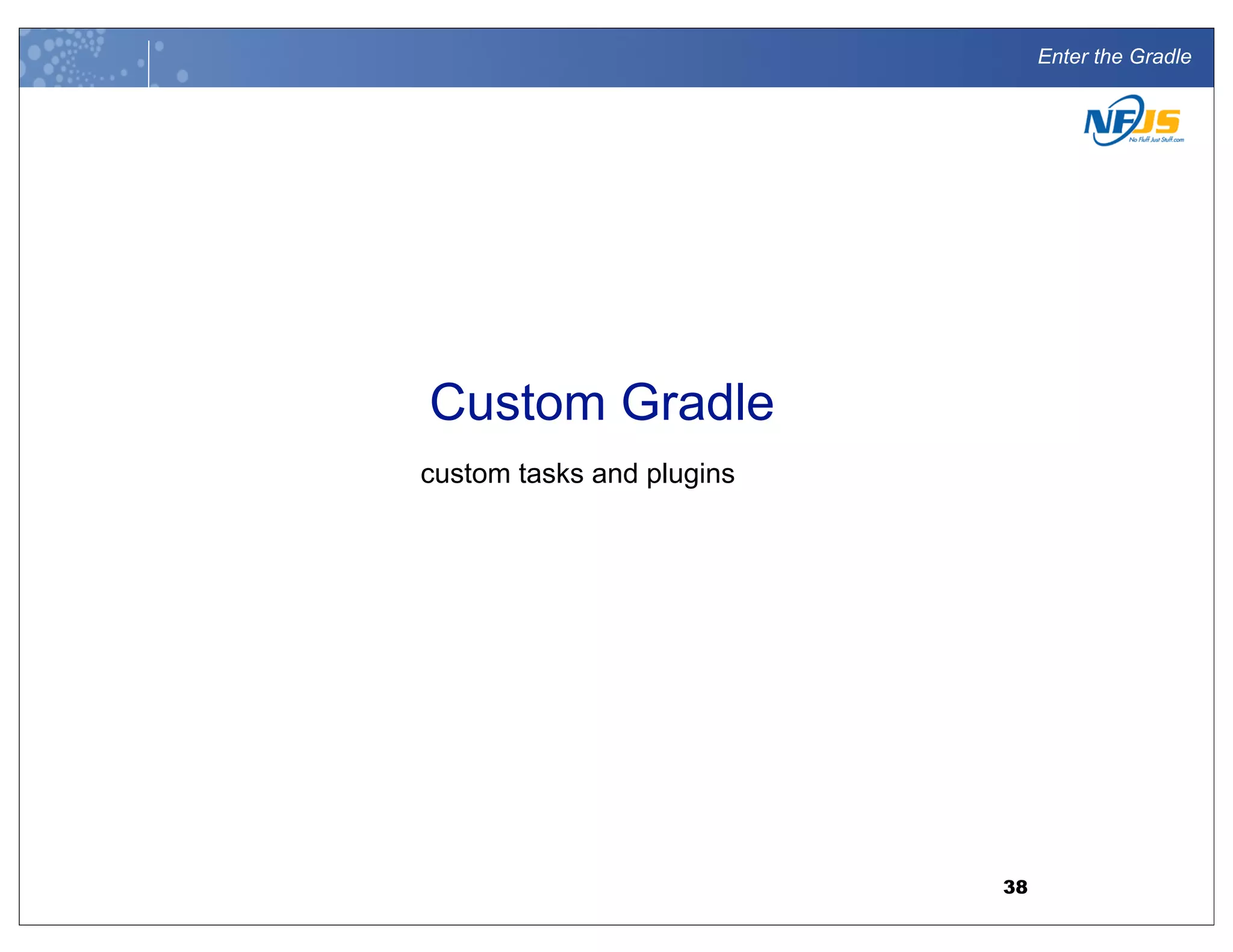The width and height of the screenshot is (1233, 952).
Task: Click the 'Enter the Gradle' header text
Action: pos(1114,57)
